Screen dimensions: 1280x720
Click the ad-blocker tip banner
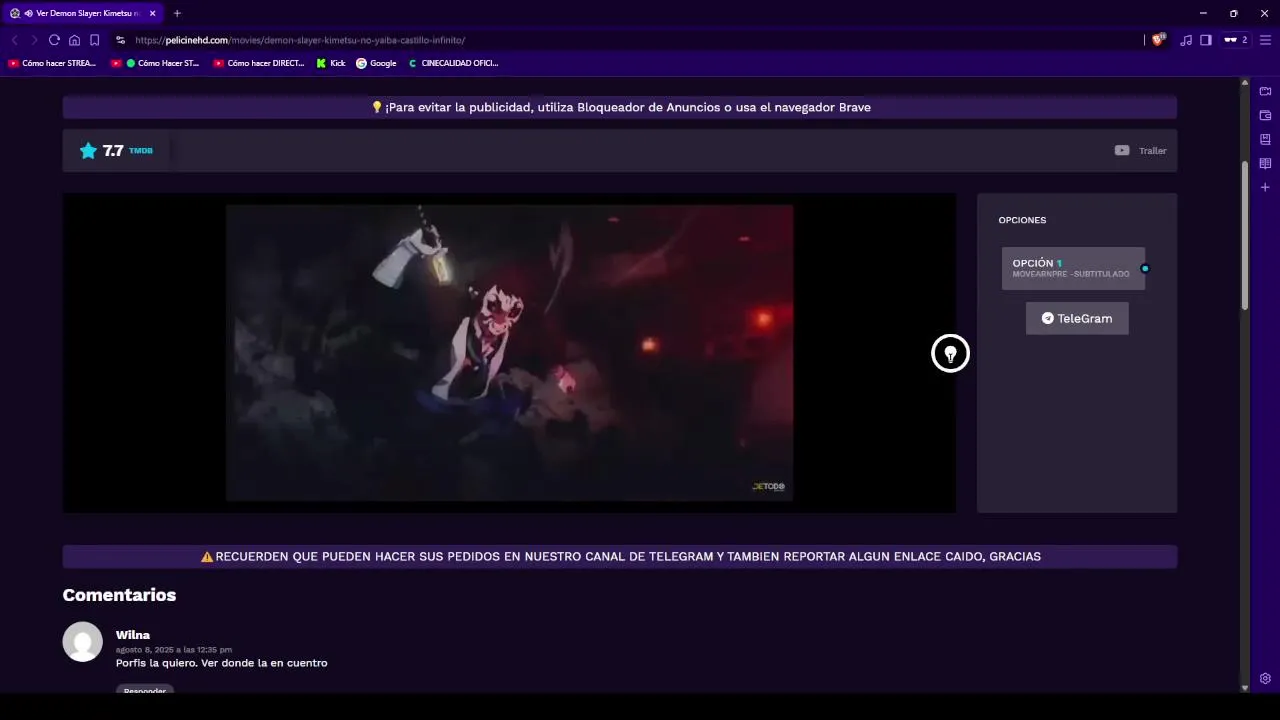pyautogui.click(x=620, y=107)
